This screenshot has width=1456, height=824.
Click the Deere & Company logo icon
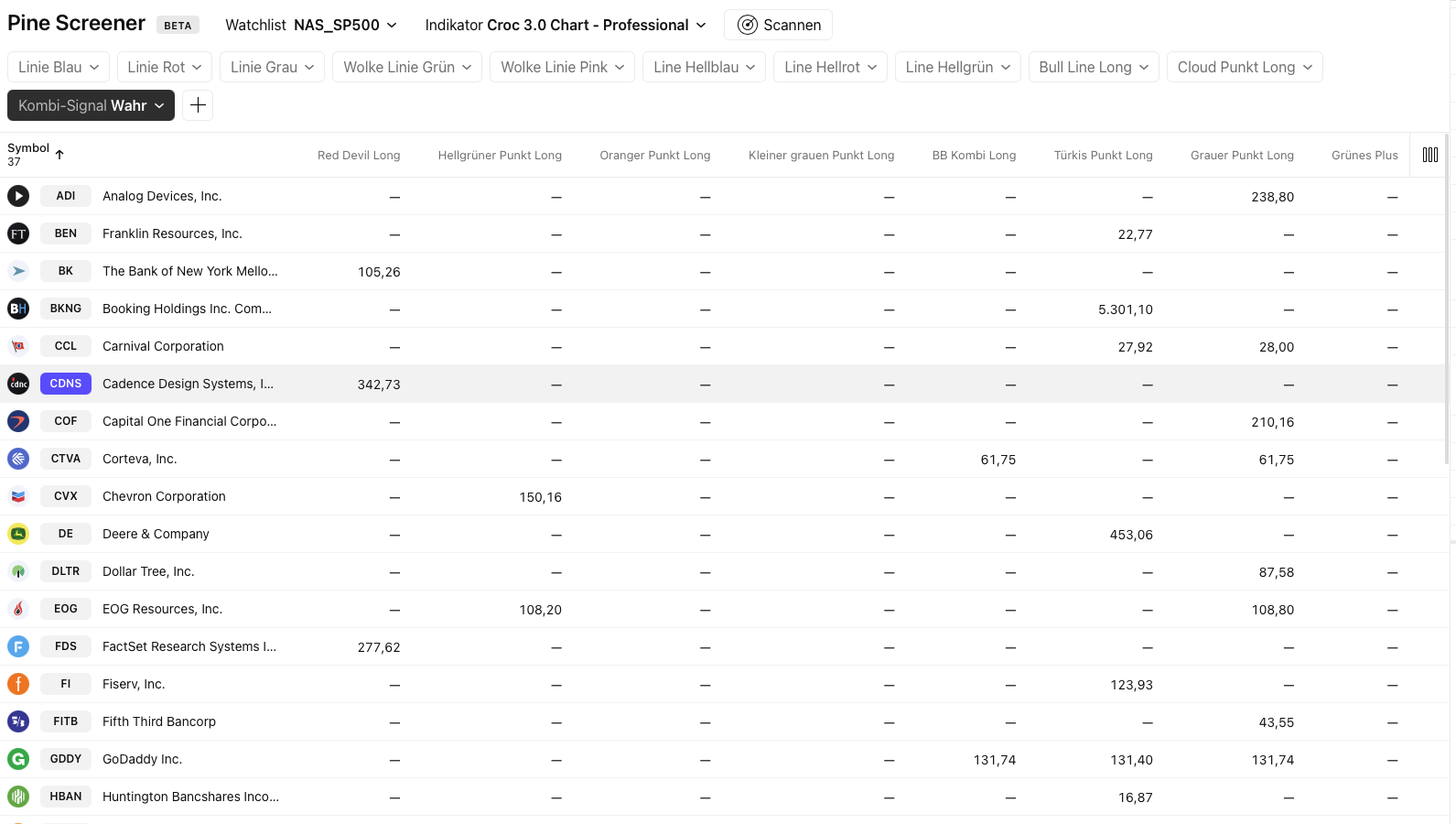pos(18,534)
